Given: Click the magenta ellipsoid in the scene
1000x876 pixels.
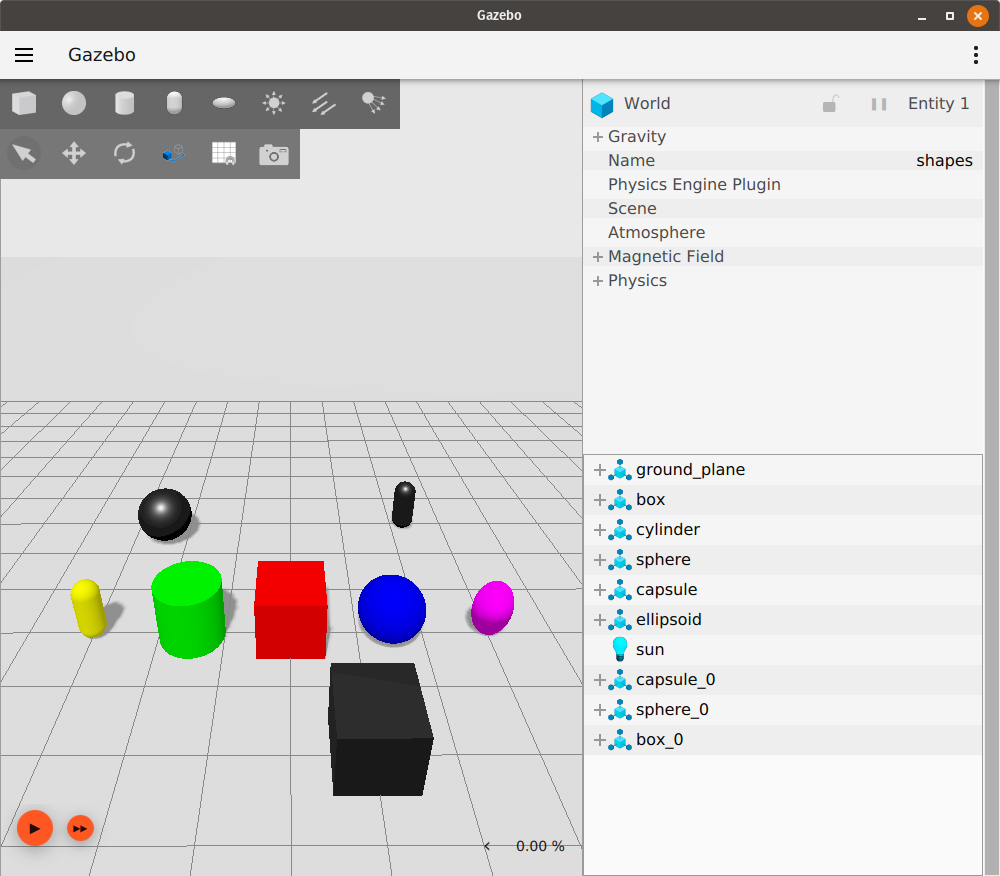Looking at the screenshot, I should point(492,608).
